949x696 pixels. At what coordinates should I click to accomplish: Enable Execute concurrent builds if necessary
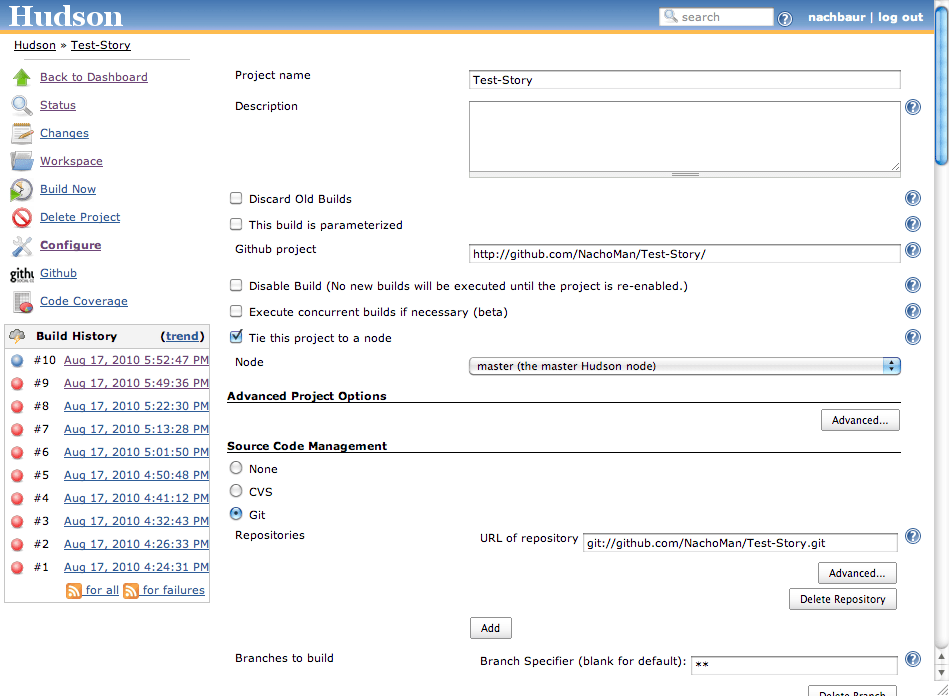tap(236, 312)
